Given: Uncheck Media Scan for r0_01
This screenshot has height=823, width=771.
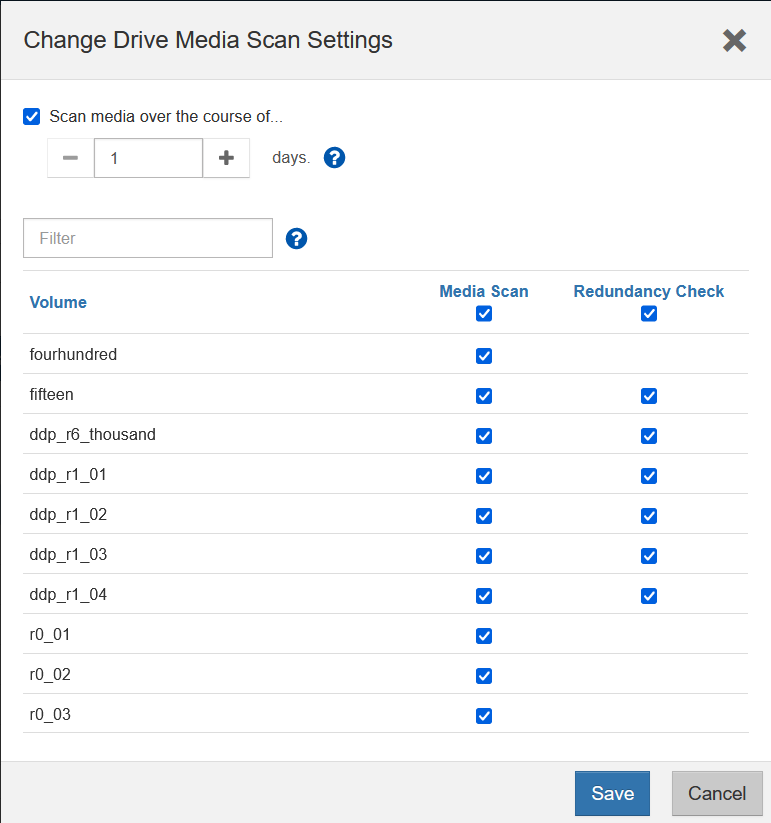Looking at the screenshot, I should pos(484,636).
